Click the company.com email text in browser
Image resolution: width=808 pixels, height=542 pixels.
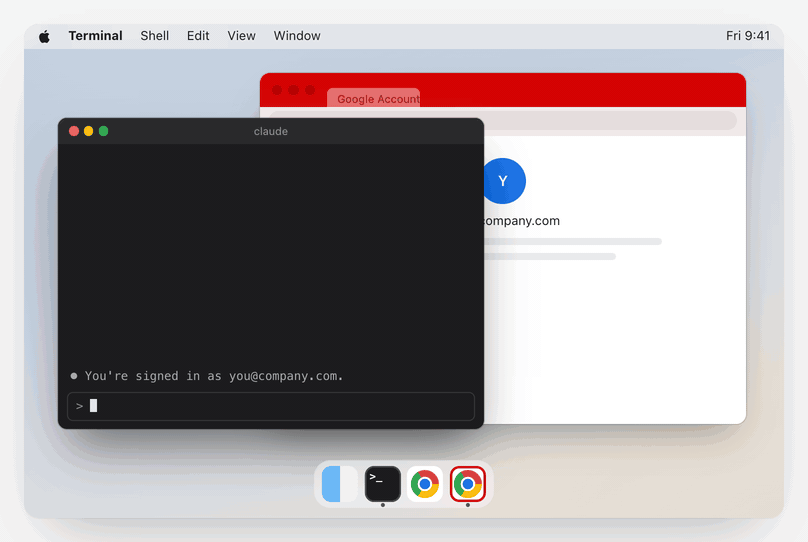click(521, 221)
